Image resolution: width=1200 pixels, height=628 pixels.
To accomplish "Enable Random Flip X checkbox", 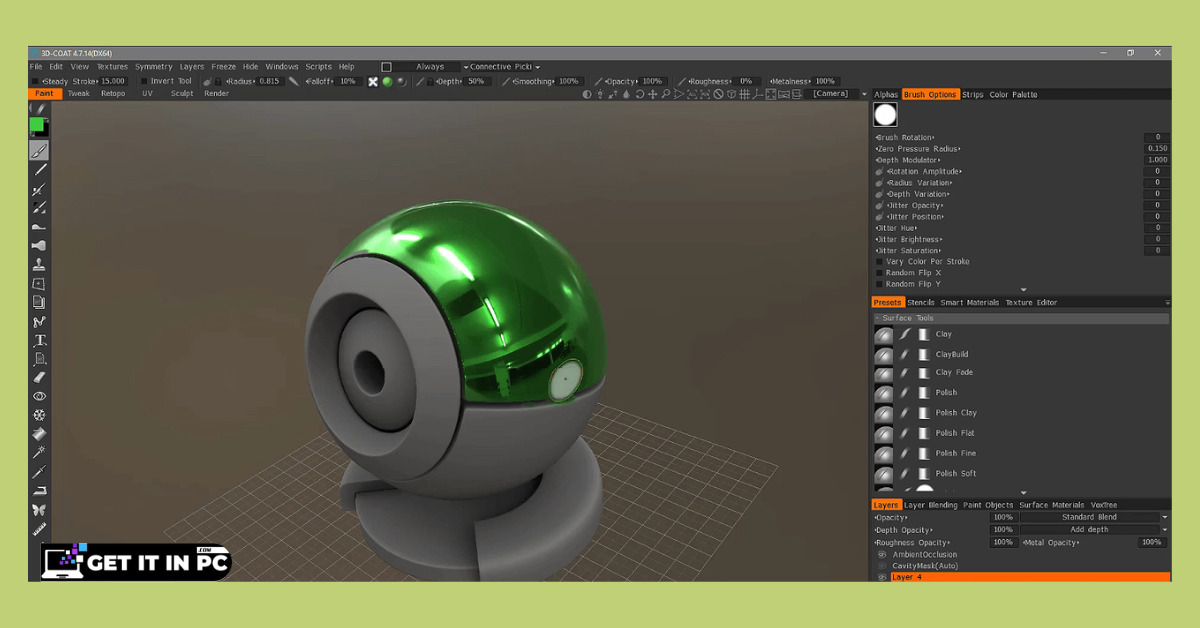I will coord(879,273).
